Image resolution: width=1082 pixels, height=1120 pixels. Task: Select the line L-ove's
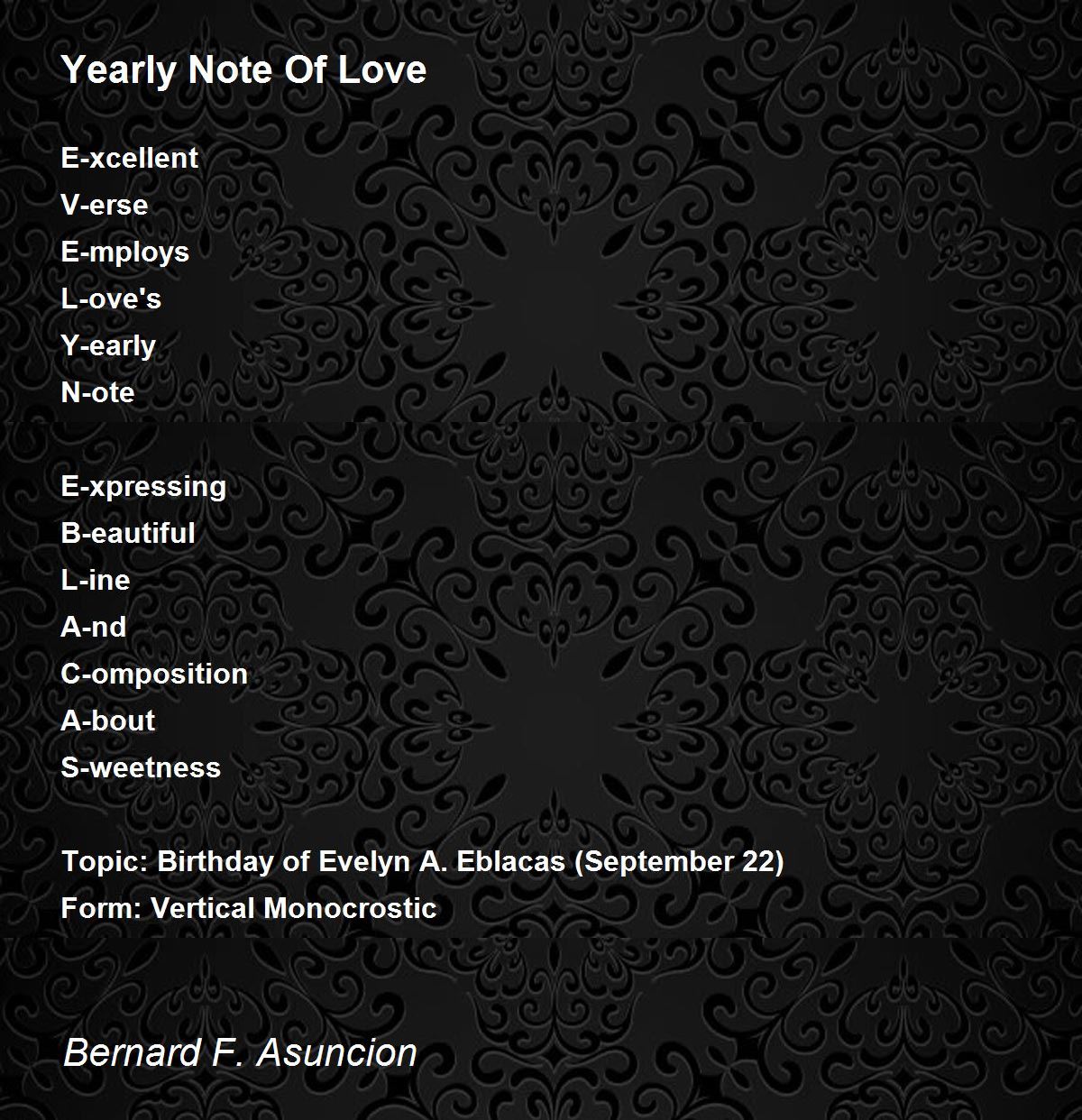coord(111,298)
